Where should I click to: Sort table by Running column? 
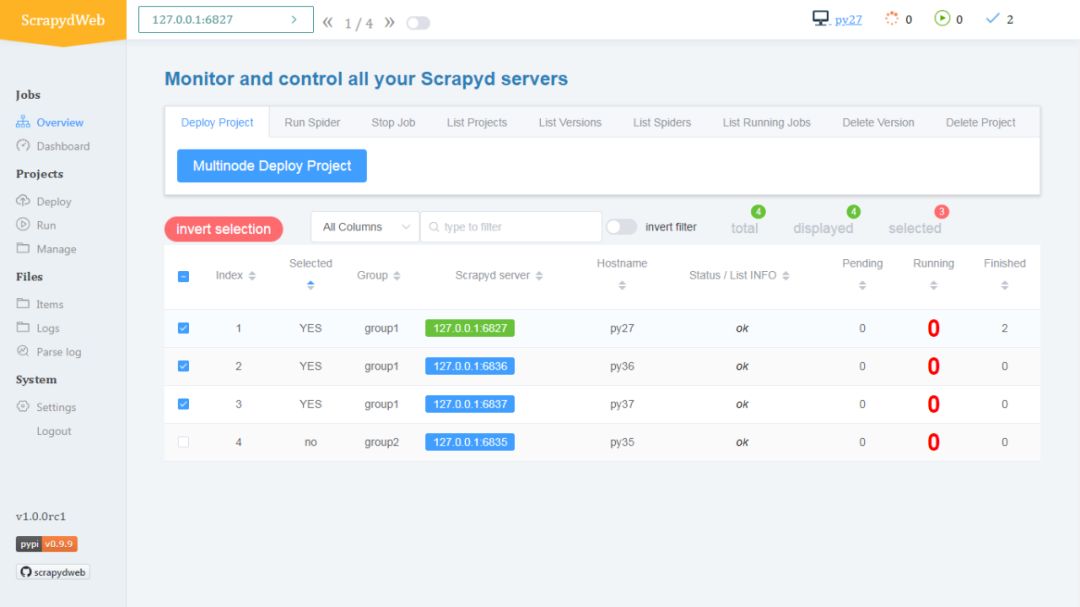coord(933,285)
